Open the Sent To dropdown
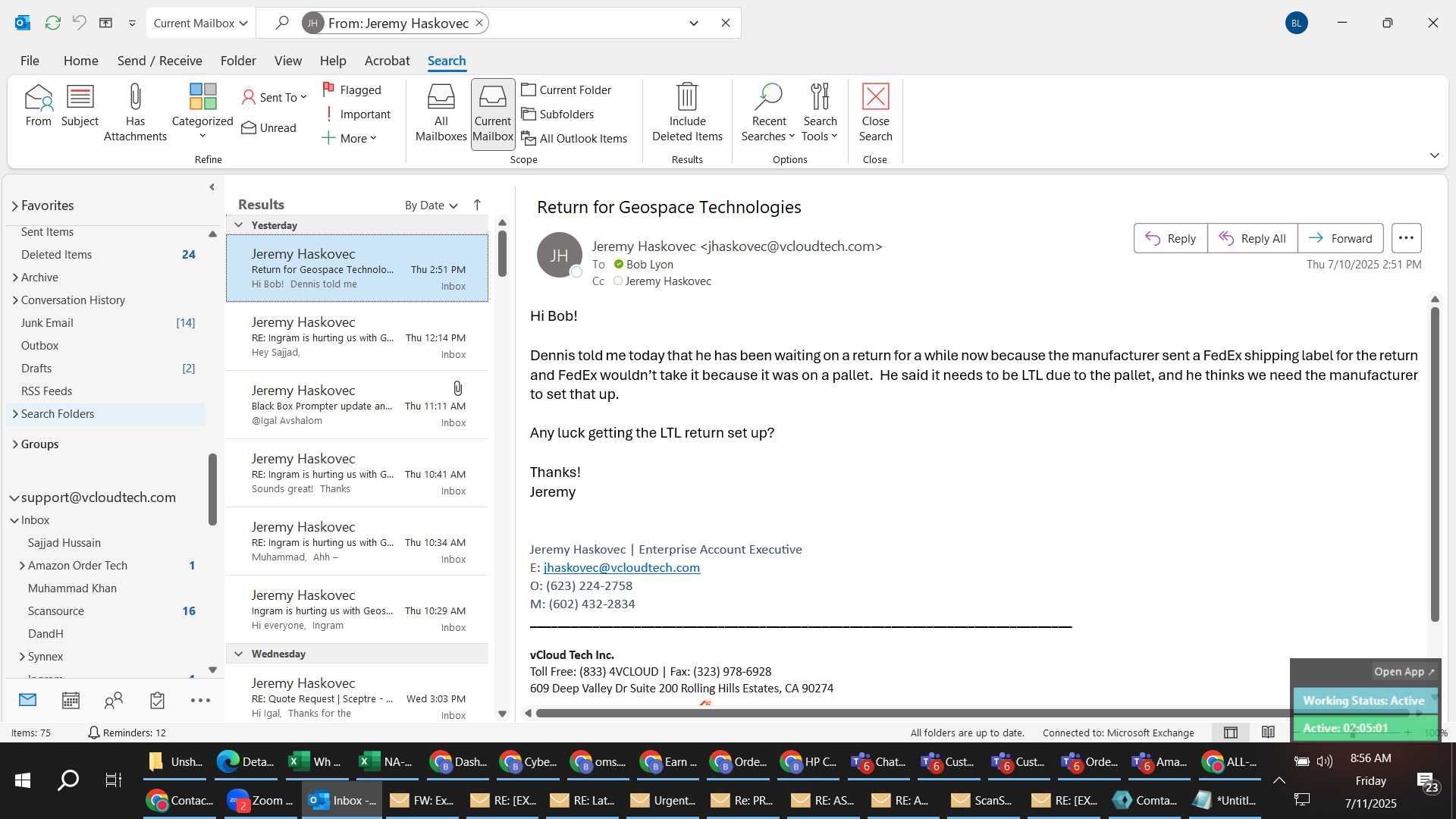Viewport: 1456px width, 819px height. 274,97
